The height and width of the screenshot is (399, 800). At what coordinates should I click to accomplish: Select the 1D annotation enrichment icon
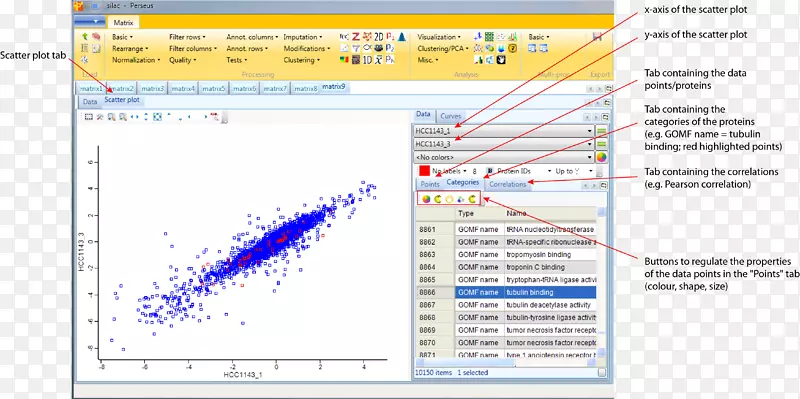coord(367,60)
